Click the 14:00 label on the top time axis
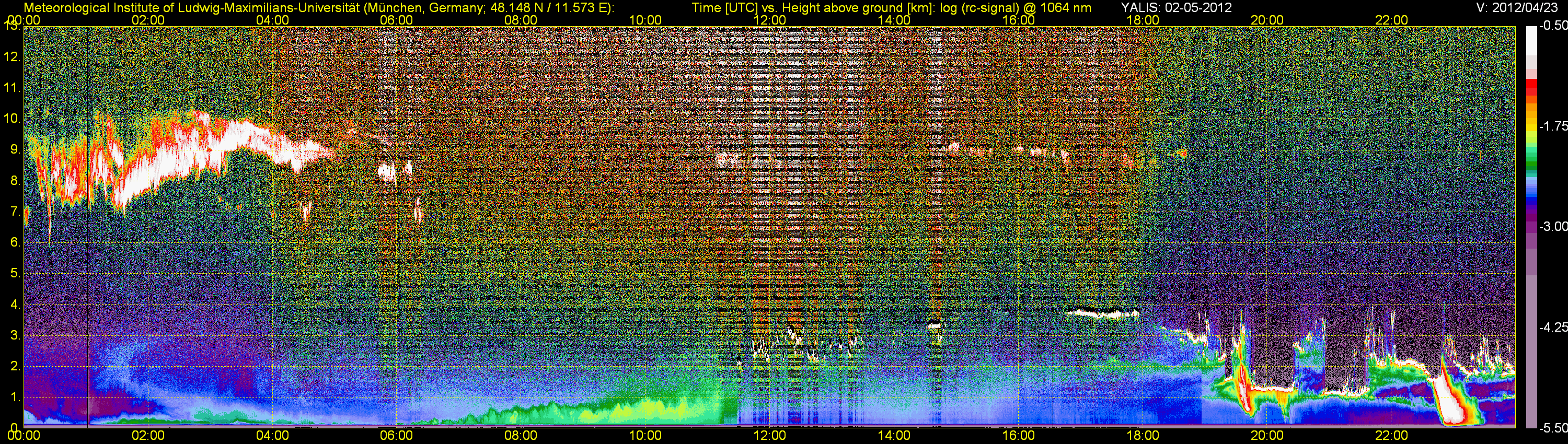This screenshot has width=1568, height=444. 894,20
